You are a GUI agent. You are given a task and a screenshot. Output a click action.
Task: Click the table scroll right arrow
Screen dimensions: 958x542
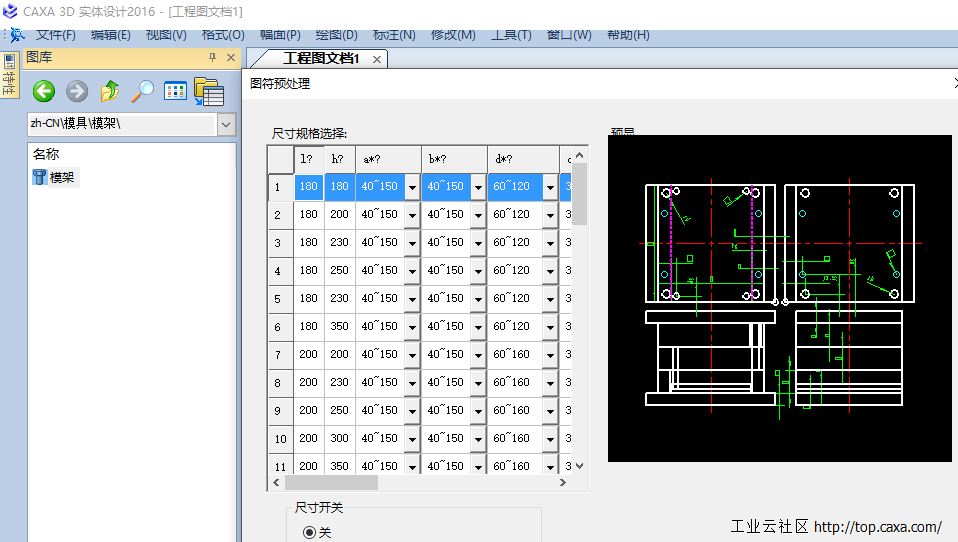pos(563,483)
